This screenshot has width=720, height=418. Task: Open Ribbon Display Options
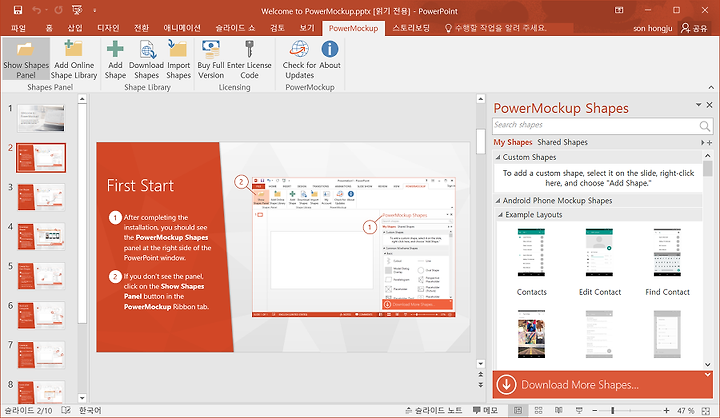619,10
